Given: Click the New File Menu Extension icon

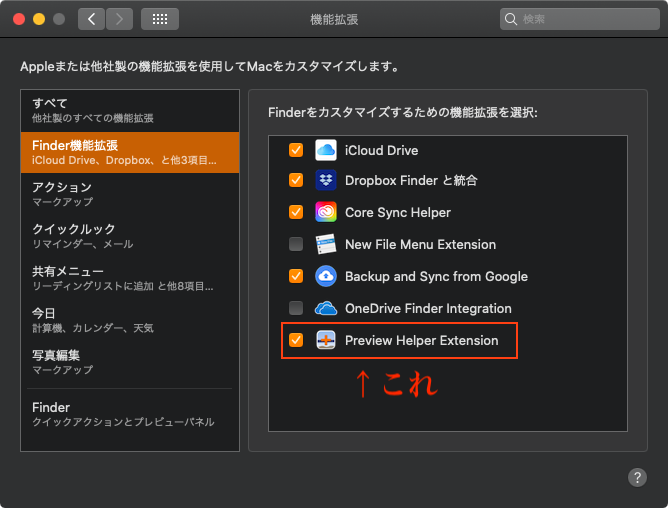Looking at the screenshot, I should (x=326, y=244).
